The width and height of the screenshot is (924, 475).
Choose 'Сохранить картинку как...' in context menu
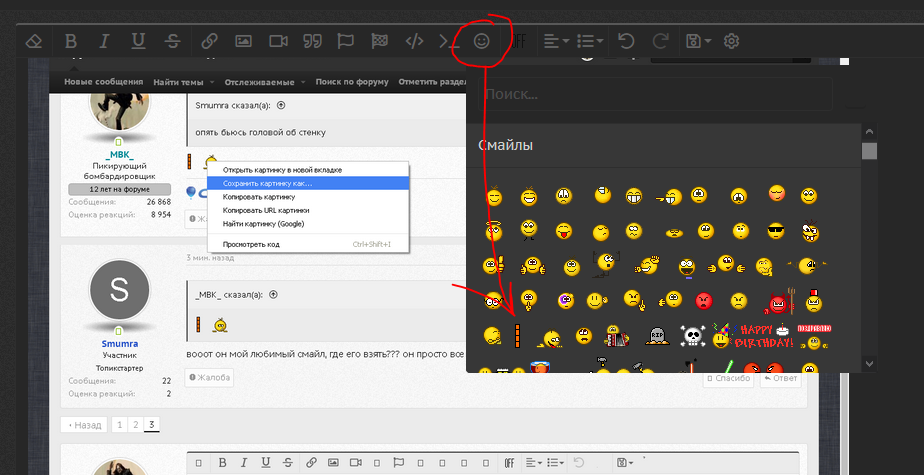click(x=267, y=183)
